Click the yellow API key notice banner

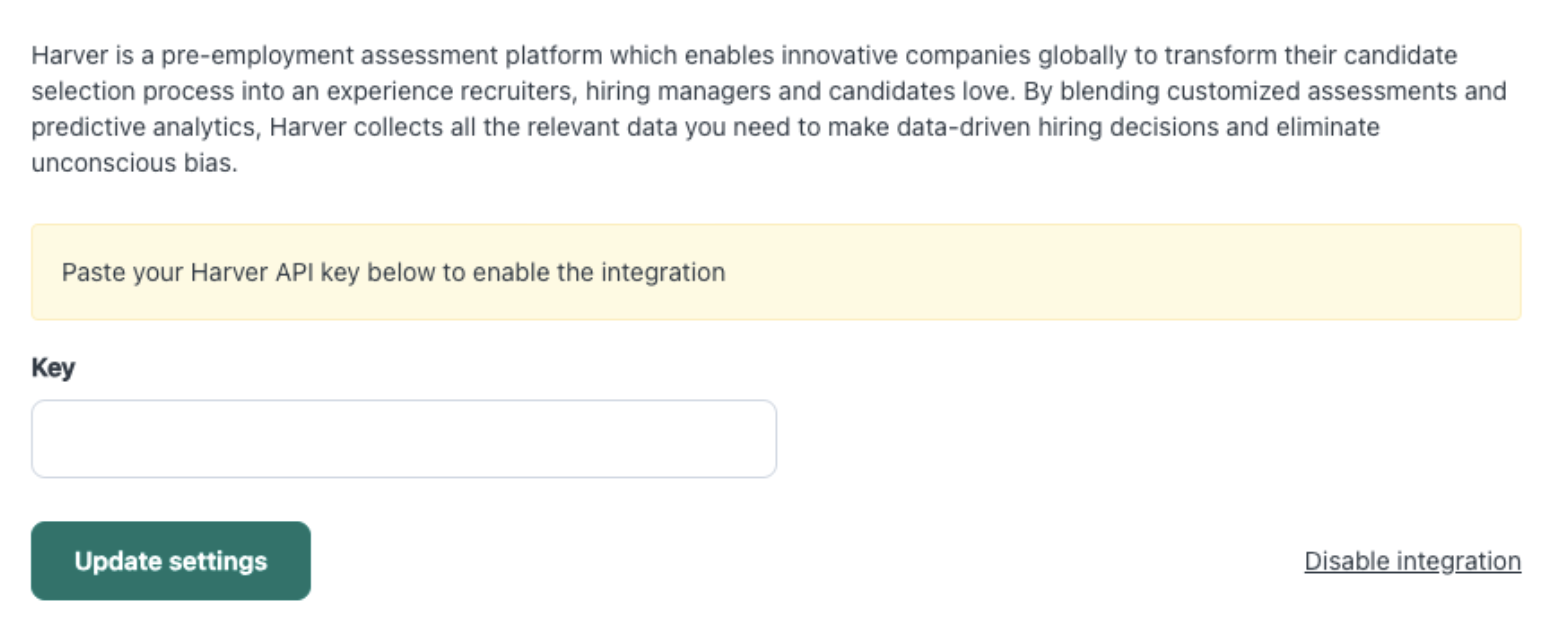pos(776,272)
